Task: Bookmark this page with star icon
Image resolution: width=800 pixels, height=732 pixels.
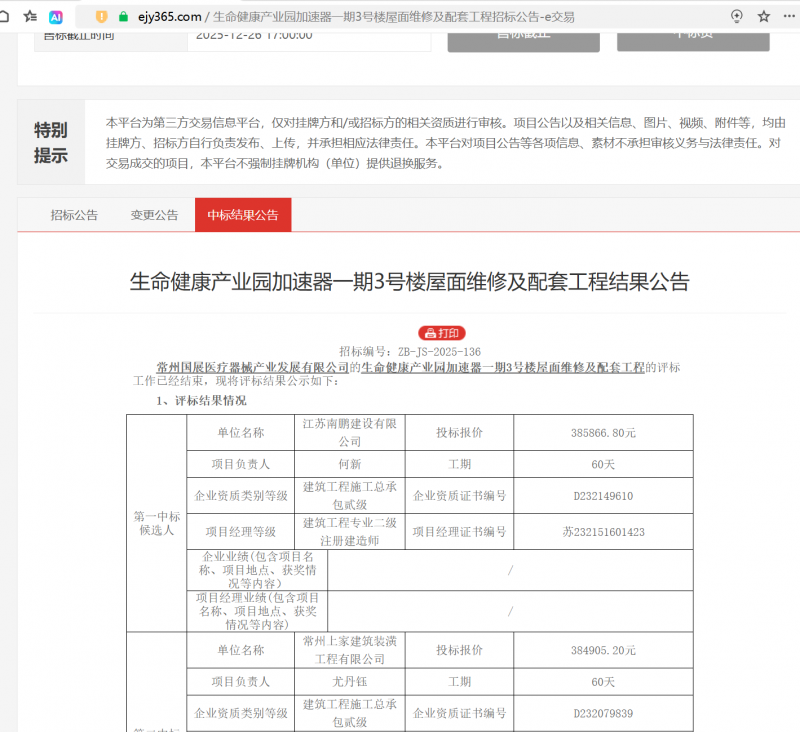Action: coord(764,17)
